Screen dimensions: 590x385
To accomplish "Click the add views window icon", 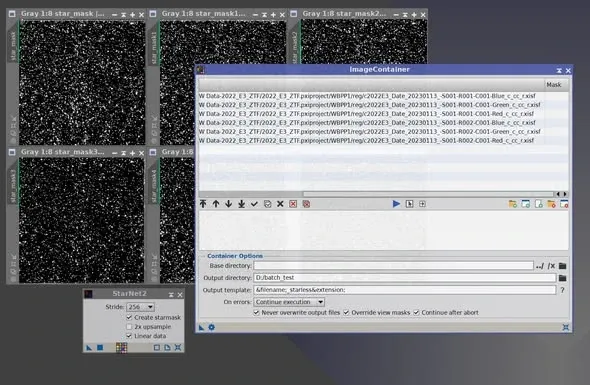I will coord(526,204).
